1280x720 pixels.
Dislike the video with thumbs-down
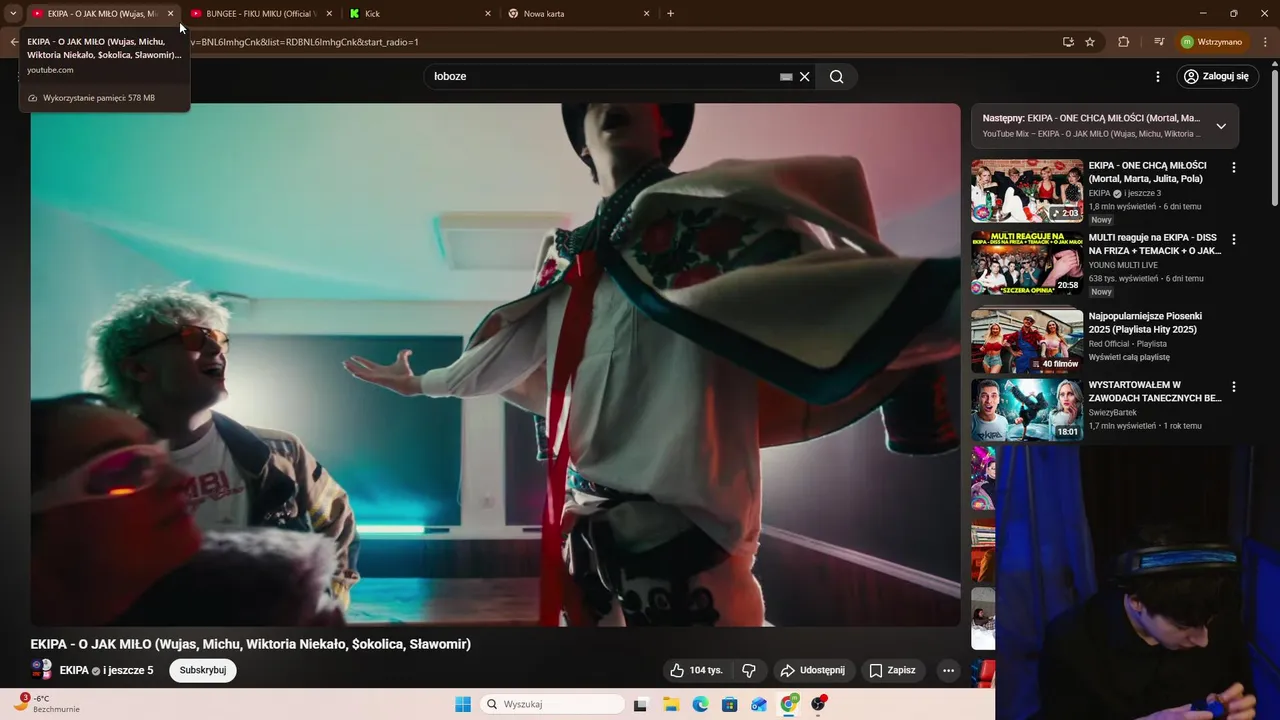coord(749,670)
